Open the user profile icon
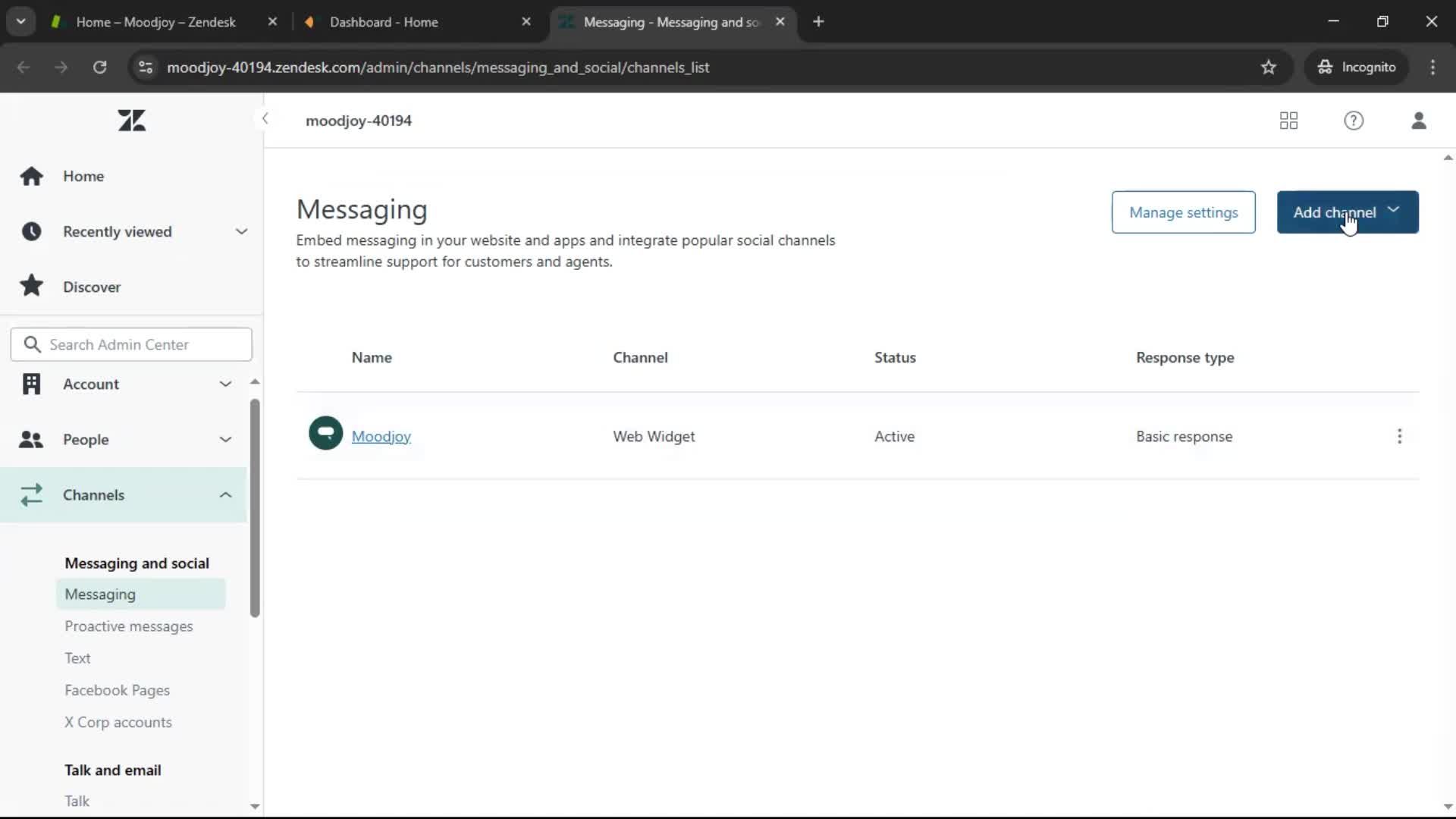 pyautogui.click(x=1419, y=121)
